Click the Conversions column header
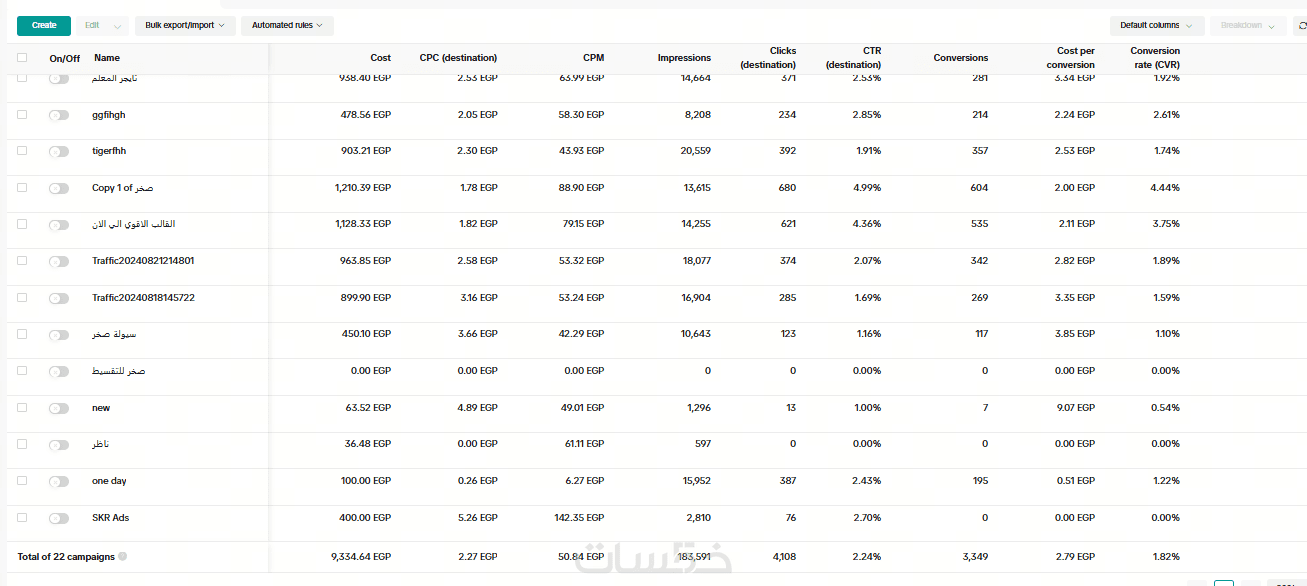Viewport: 1307px width, 586px height. click(x=960, y=58)
